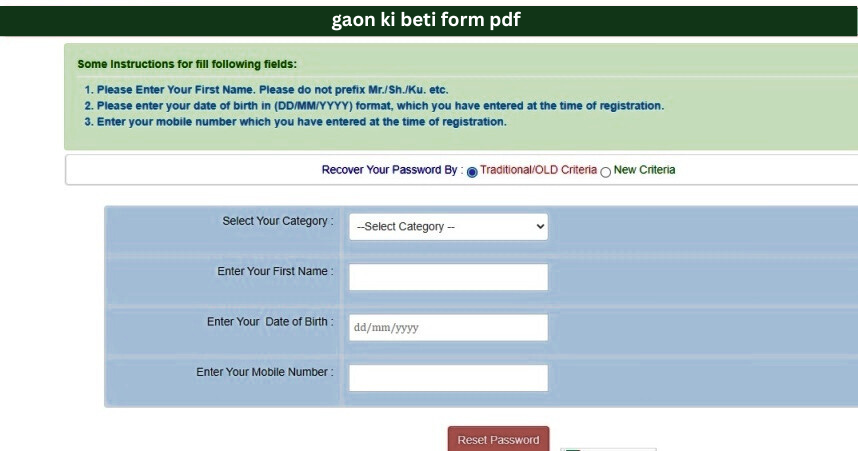Click instruction 1 about entering First Name
Viewport: 858px width, 451px height.
[x=266, y=90]
